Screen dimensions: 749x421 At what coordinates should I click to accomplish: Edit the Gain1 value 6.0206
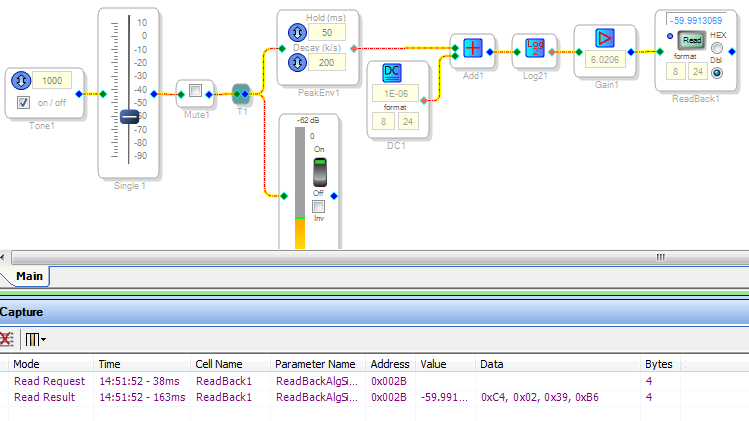605,59
